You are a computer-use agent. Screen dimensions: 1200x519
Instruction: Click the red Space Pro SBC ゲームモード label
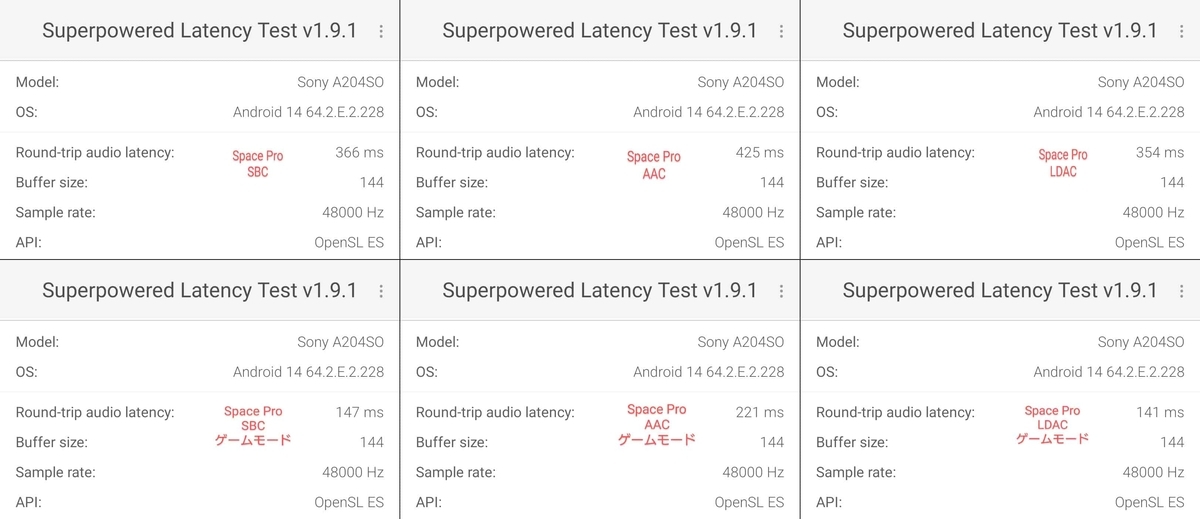(x=253, y=426)
